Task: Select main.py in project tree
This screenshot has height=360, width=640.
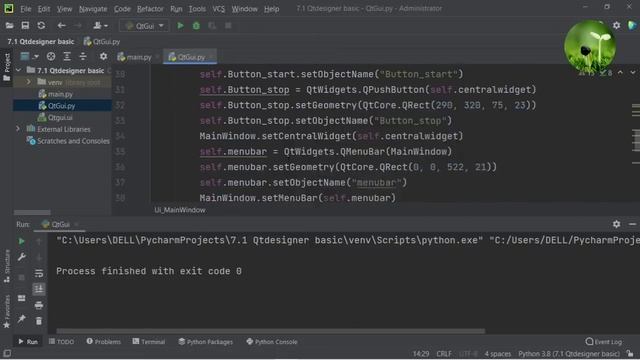Action: pos(55,94)
